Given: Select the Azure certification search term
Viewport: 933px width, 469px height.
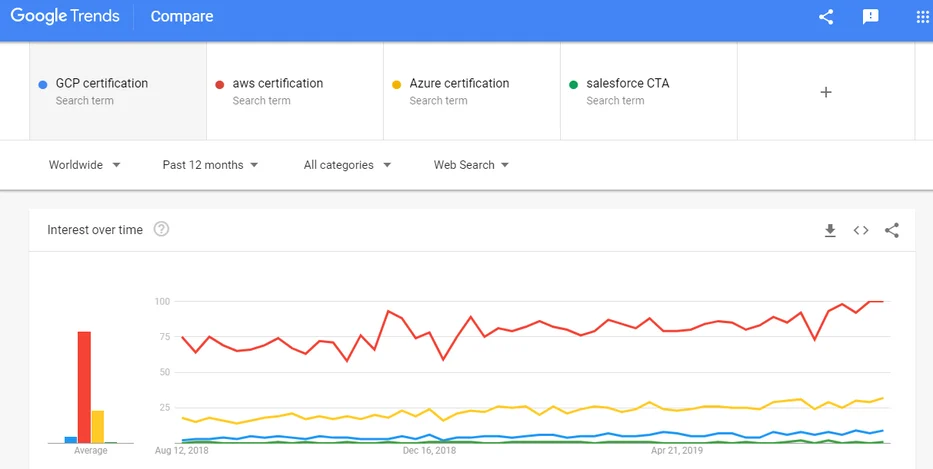Looking at the screenshot, I should pyautogui.click(x=472, y=91).
